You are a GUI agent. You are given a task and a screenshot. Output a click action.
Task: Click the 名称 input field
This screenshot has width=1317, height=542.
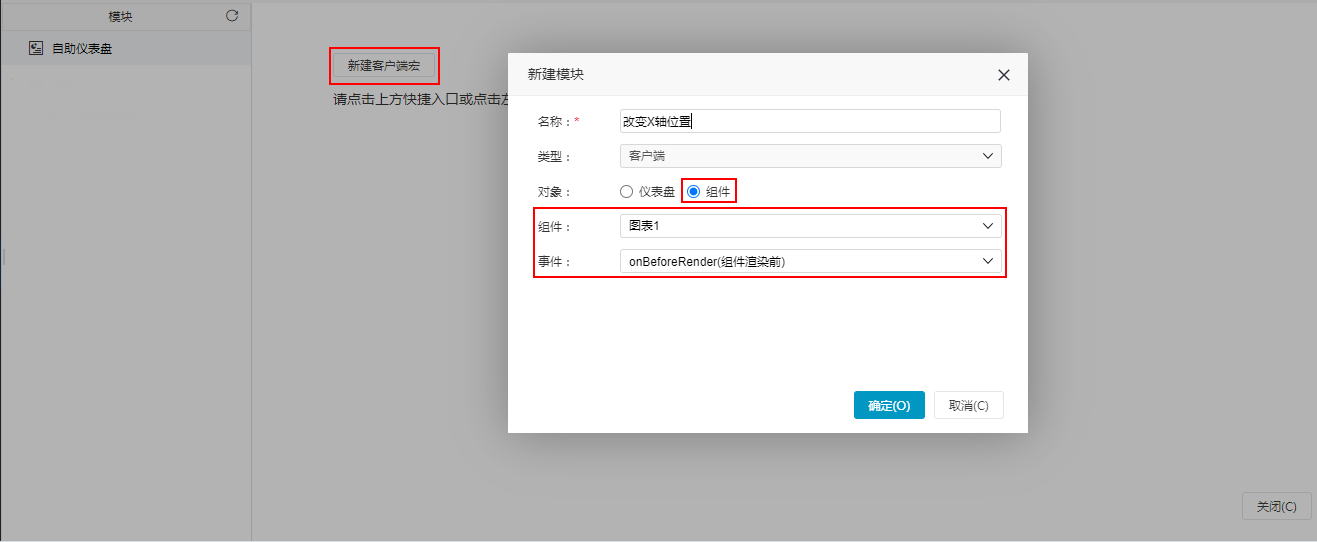coord(810,121)
